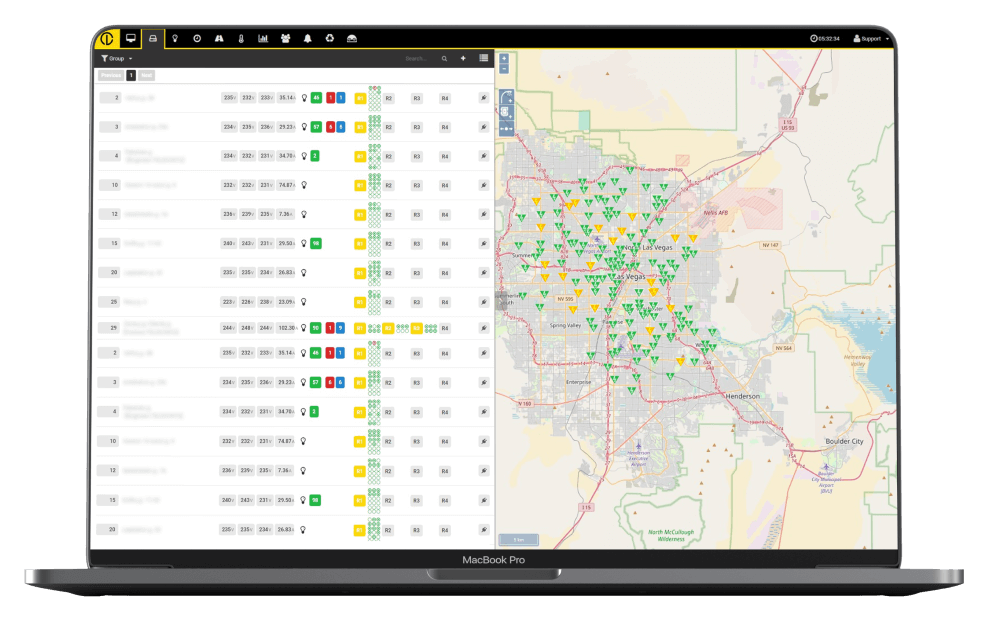The height and width of the screenshot is (618, 984).
Task: Open the notifications bell icon
Action: click(x=307, y=38)
